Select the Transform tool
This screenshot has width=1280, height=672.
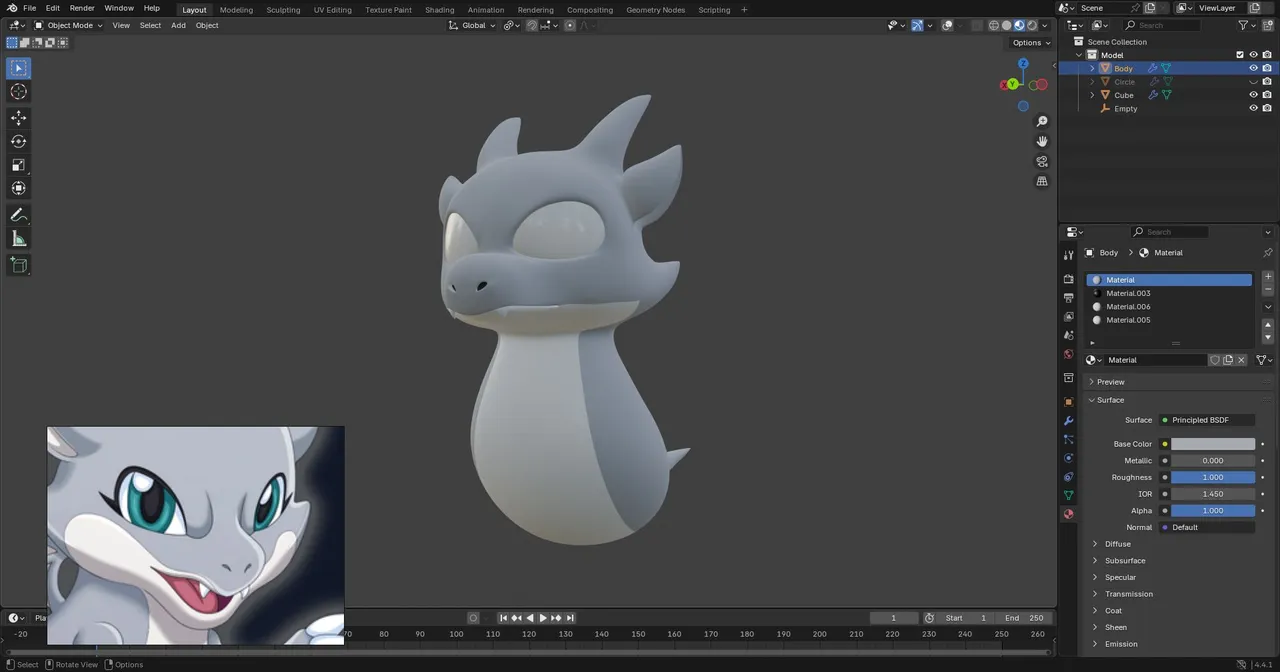coord(19,188)
